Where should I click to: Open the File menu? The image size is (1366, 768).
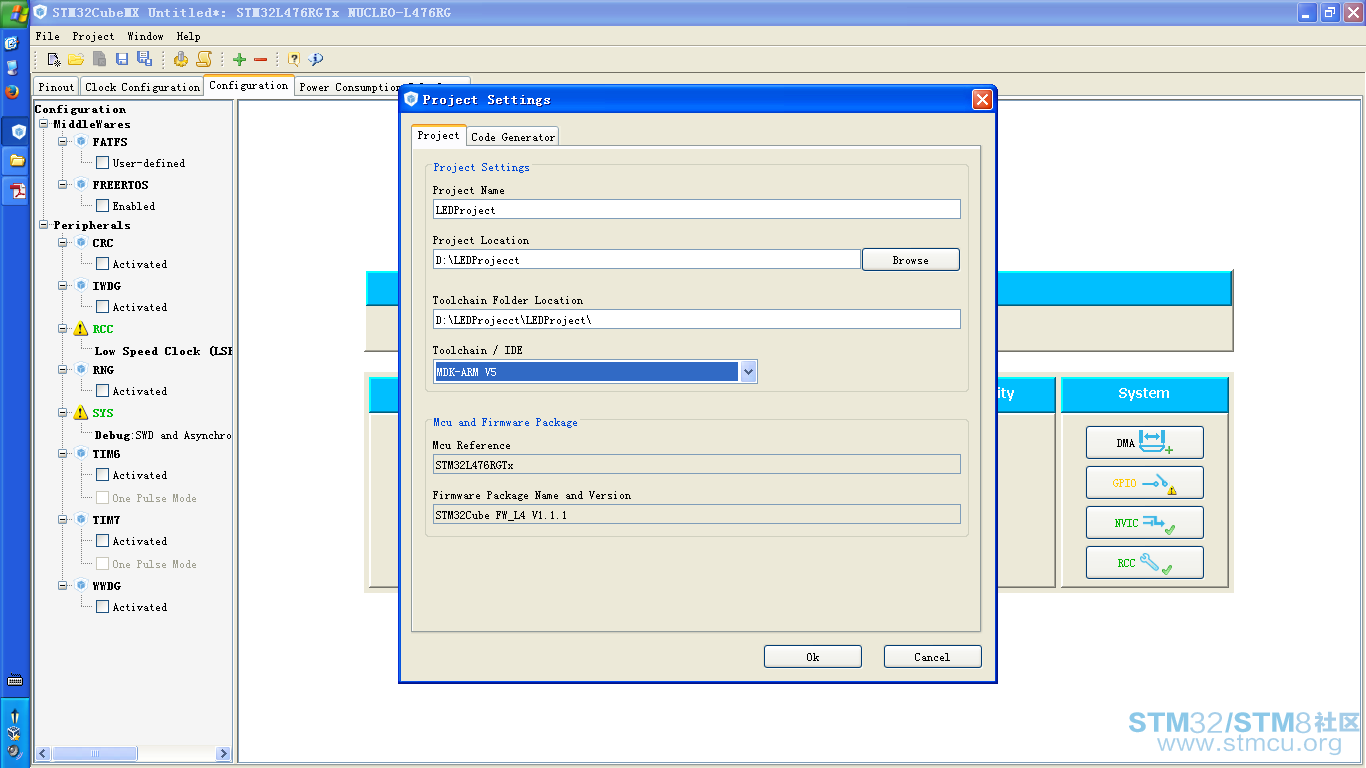tap(47, 36)
